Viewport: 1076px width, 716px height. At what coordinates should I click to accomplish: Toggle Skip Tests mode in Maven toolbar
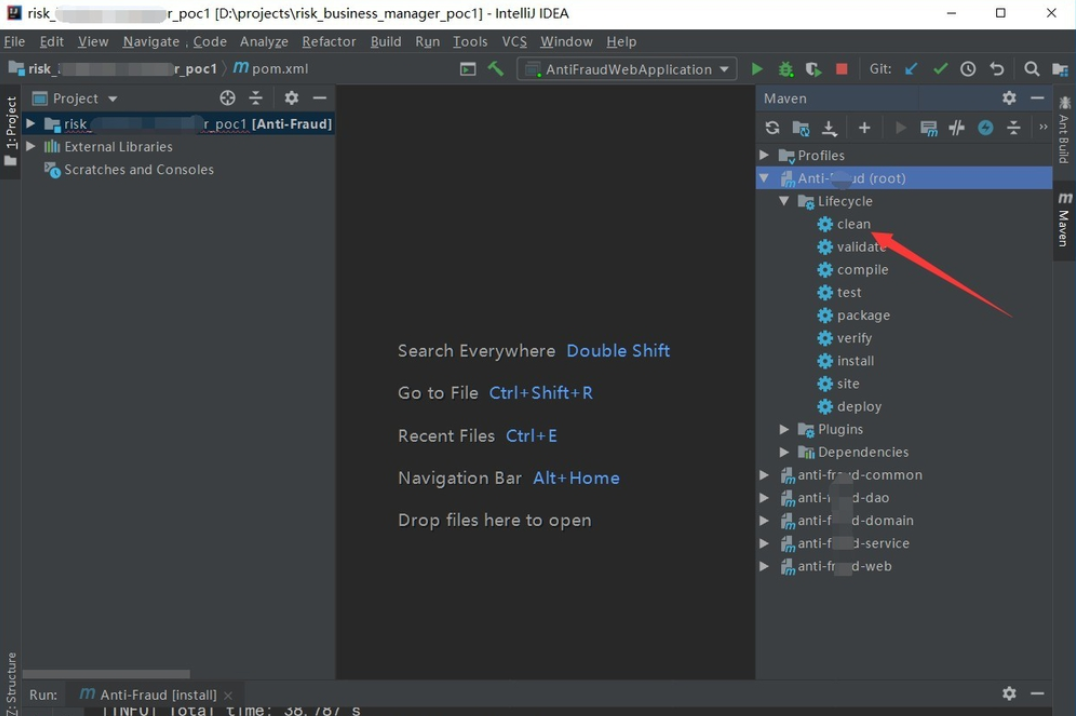(985, 128)
